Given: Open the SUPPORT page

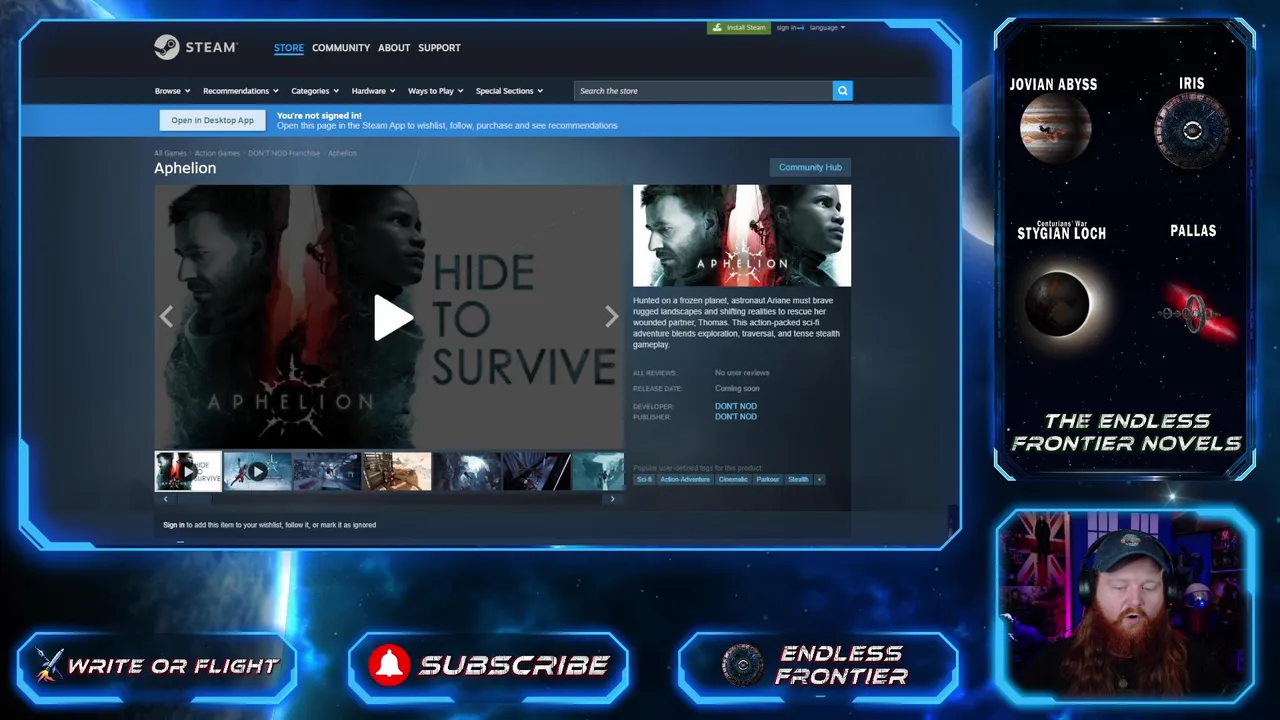Looking at the screenshot, I should click(x=439, y=48).
